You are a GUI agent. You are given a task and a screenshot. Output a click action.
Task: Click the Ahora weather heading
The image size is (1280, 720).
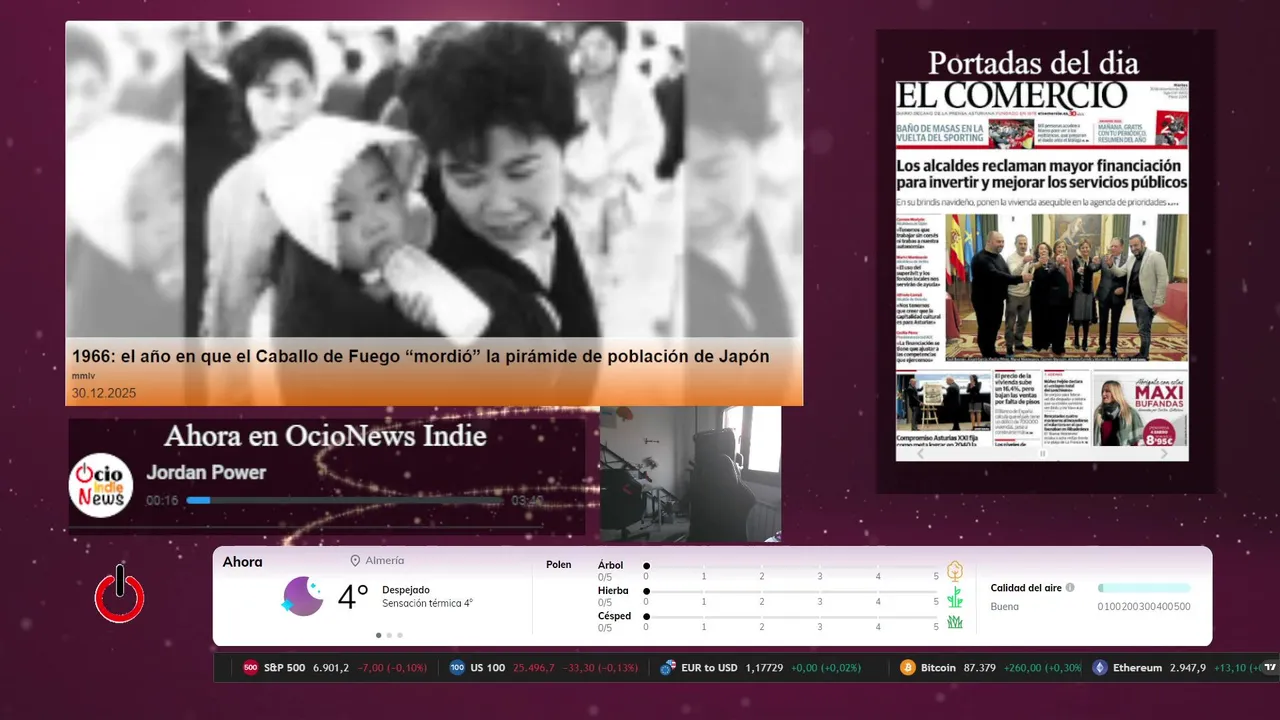pyautogui.click(x=242, y=562)
